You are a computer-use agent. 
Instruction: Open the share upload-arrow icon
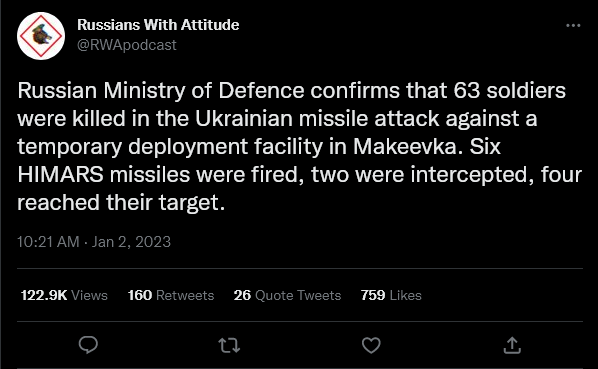[x=512, y=345]
